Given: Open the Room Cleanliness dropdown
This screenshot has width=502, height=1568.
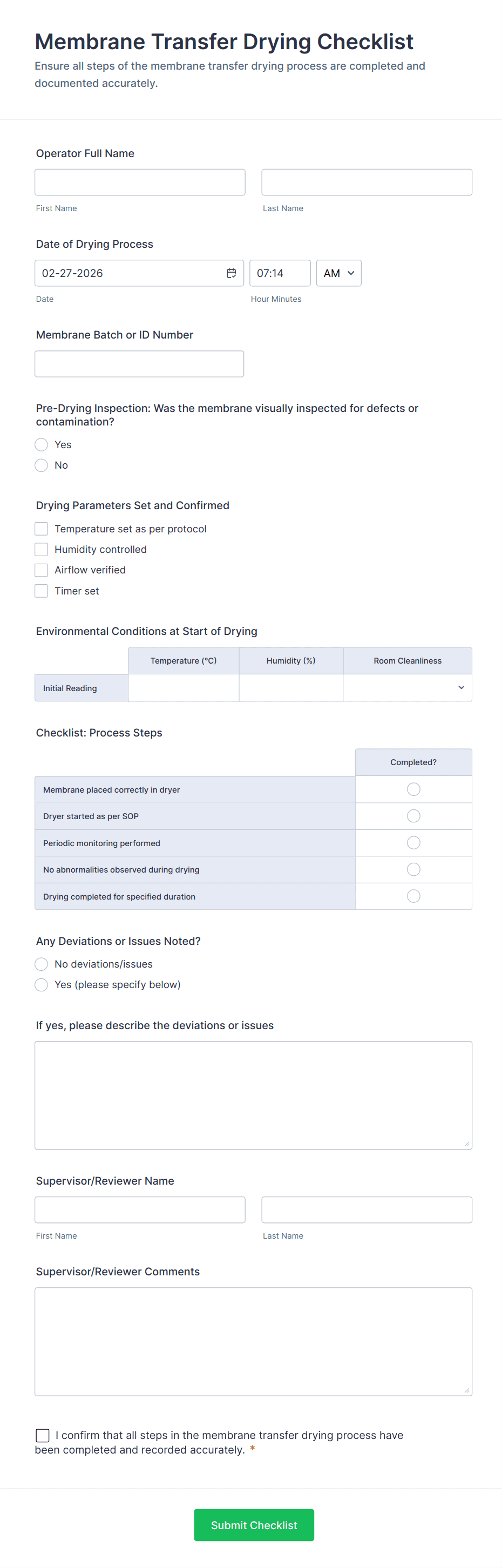Looking at the screenshot, I should coord(407,688).
